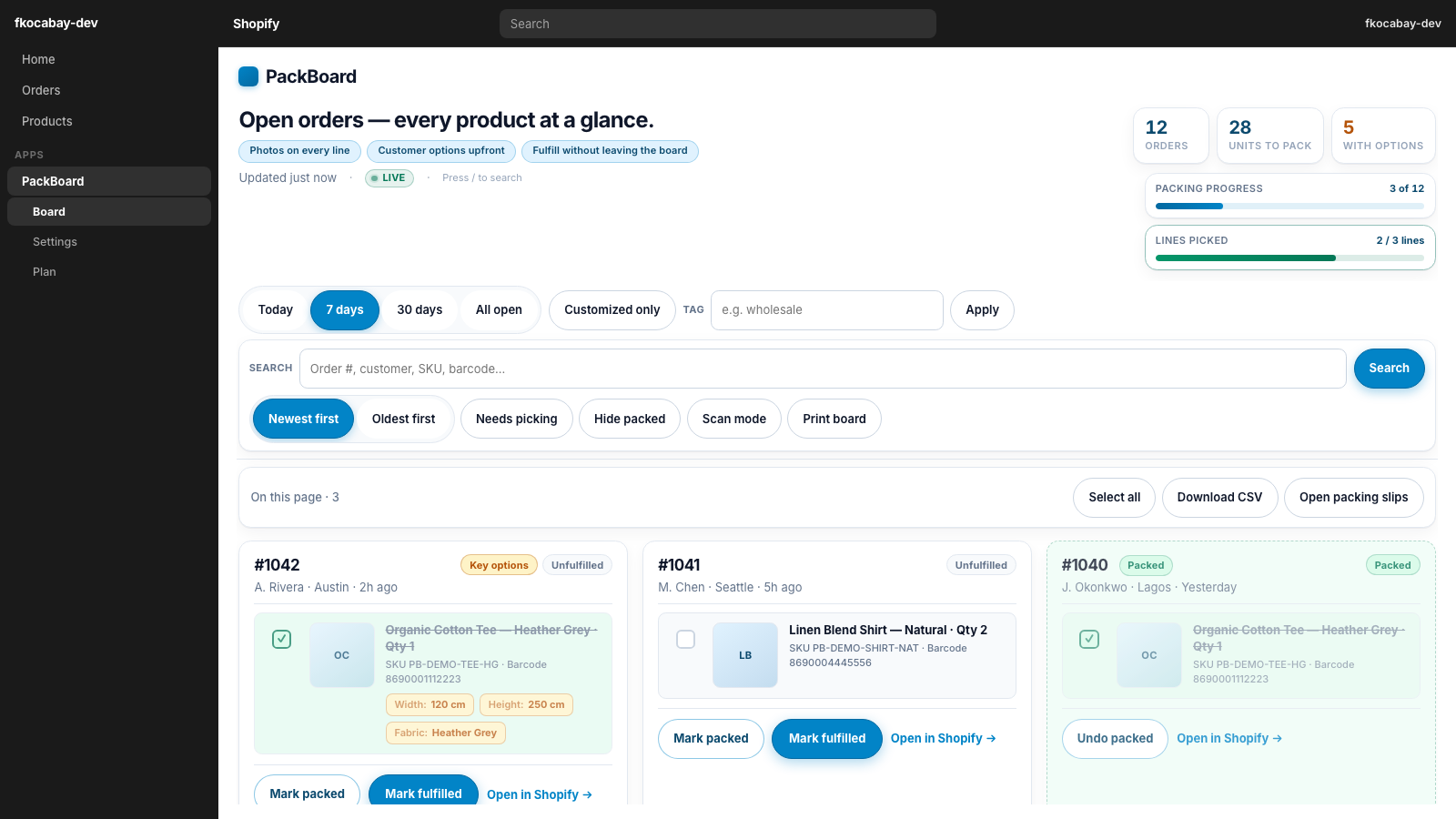Open the PackBoard app menu item
1456x819 pixels.
(109, 181)
